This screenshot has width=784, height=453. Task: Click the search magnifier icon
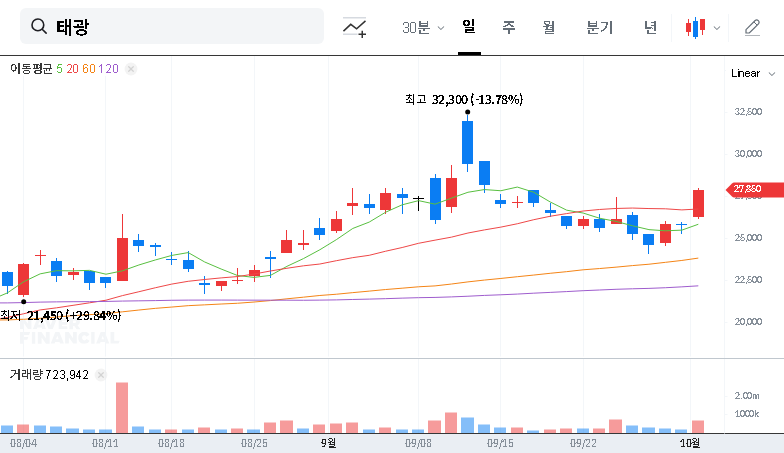point(40,27)
